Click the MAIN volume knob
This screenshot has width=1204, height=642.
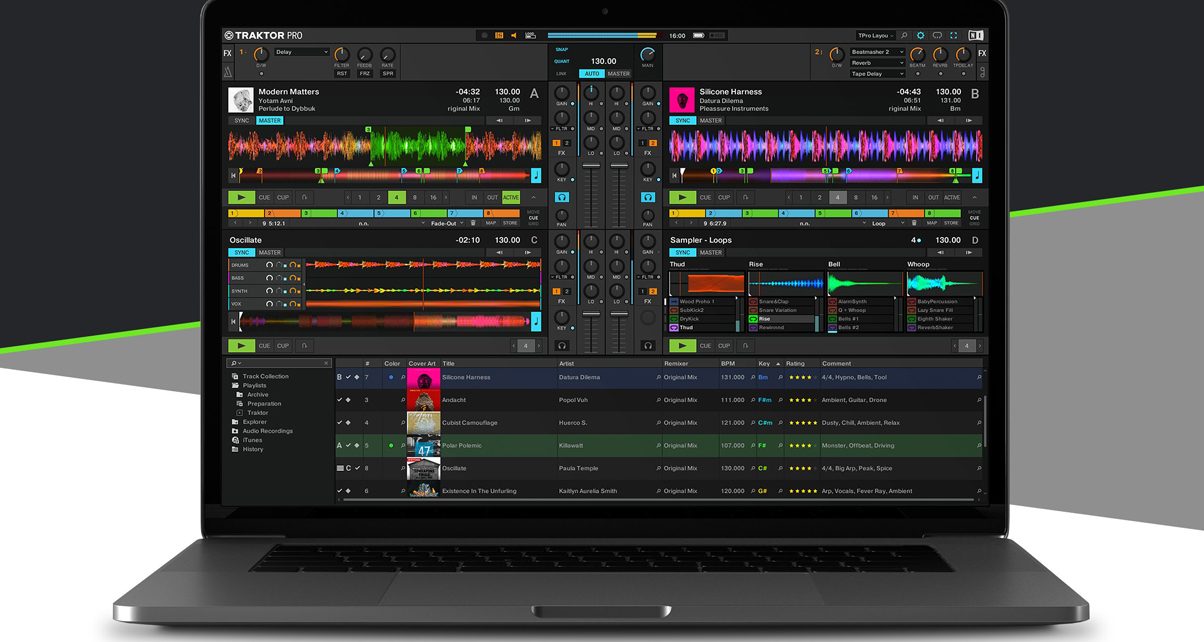point(648,54)
